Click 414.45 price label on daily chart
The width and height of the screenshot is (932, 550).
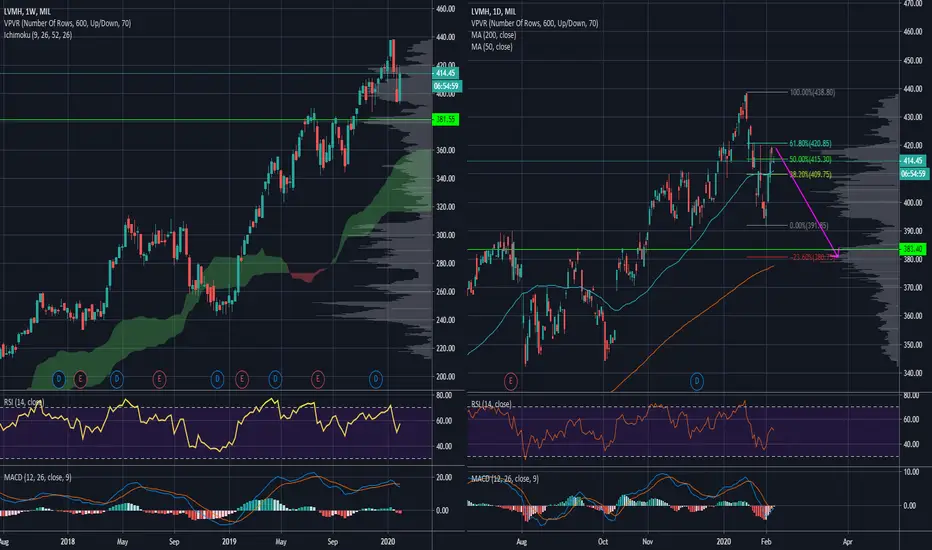912,161
